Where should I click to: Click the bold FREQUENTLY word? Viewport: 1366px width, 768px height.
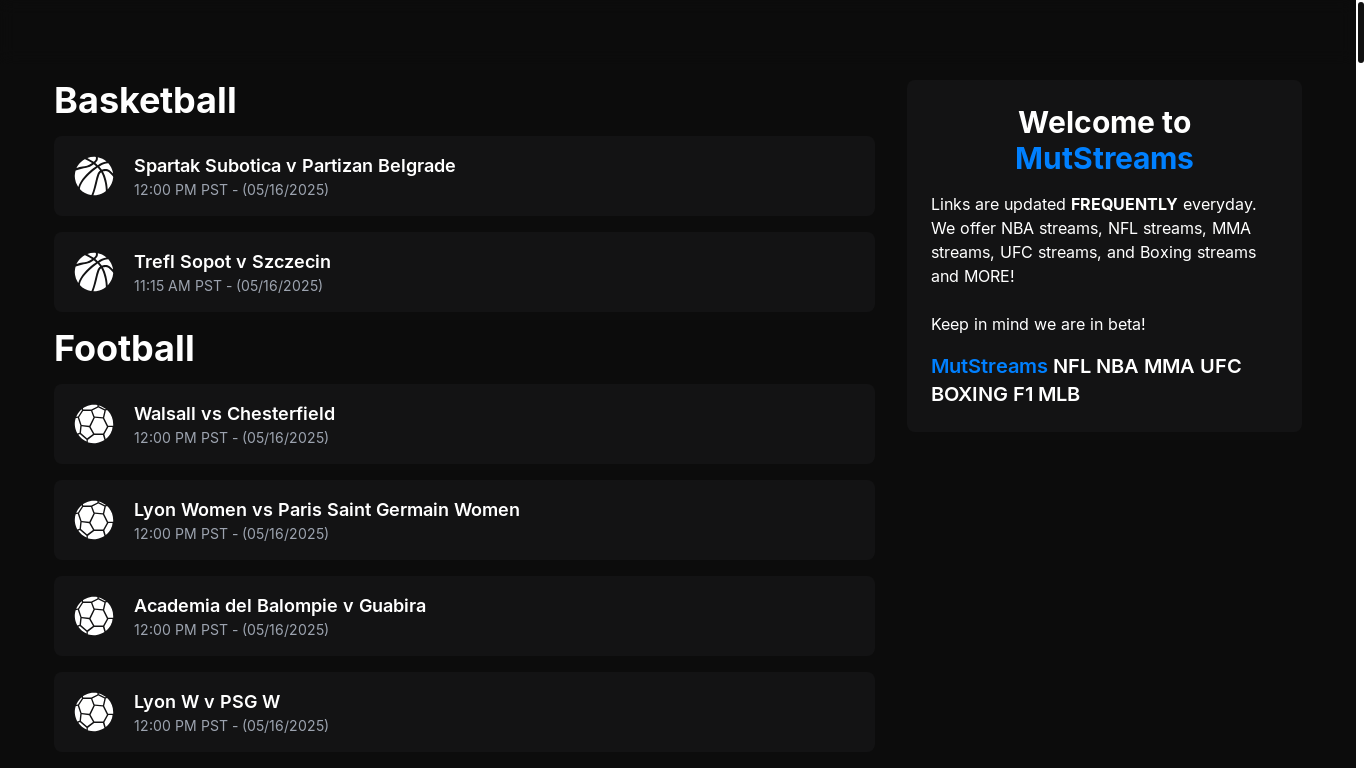1124,204
